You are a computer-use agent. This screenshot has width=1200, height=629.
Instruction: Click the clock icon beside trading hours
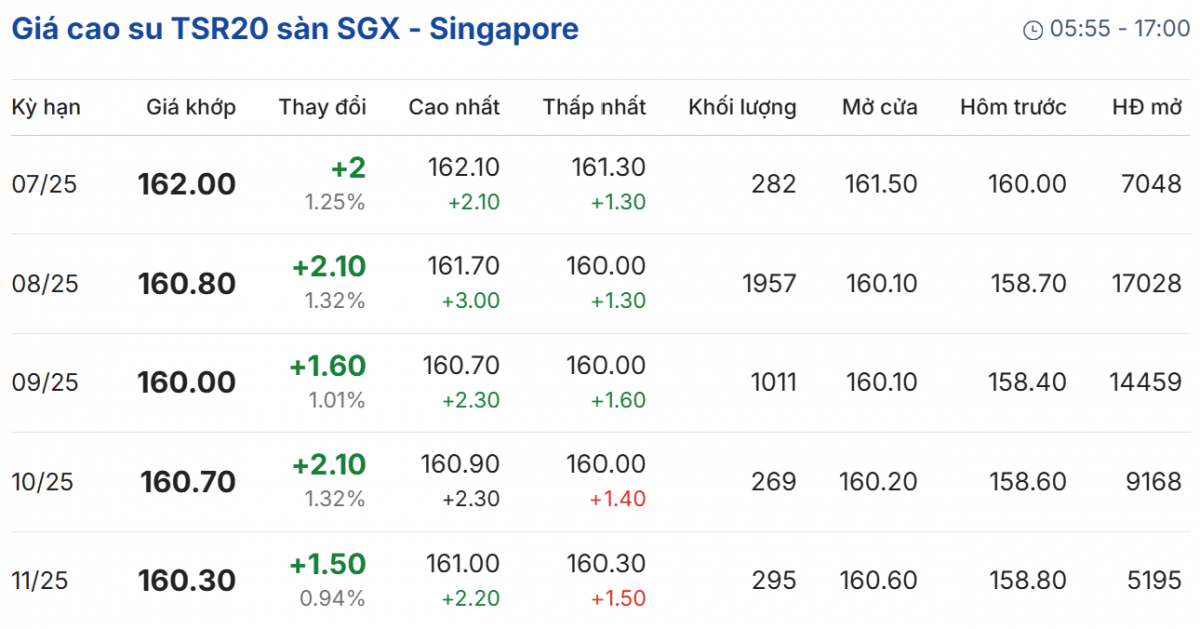[x=1033, y=30]
